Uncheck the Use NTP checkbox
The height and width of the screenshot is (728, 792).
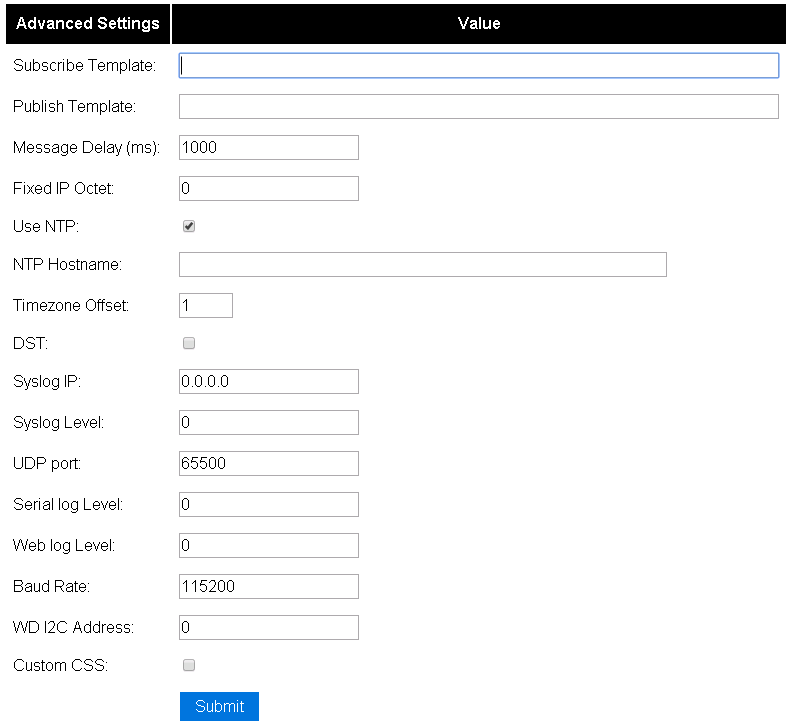[189, 226]
